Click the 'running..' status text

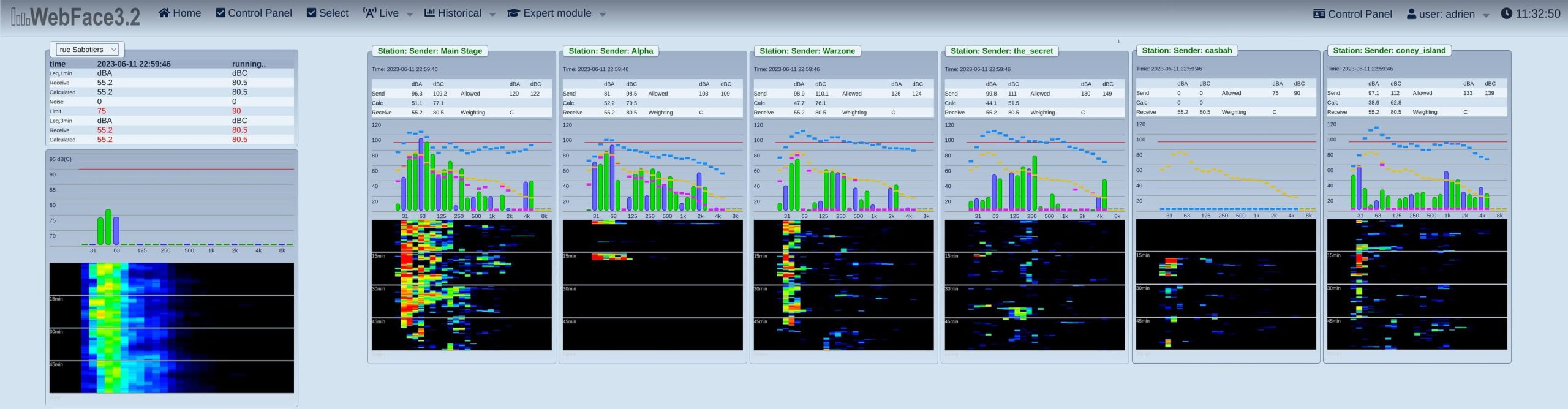click(x=249, y=64)
